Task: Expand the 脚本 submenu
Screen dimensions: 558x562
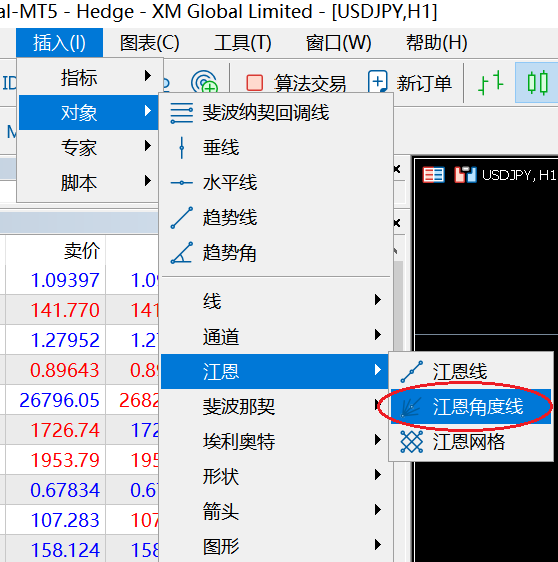Action: tap(90, 182)
